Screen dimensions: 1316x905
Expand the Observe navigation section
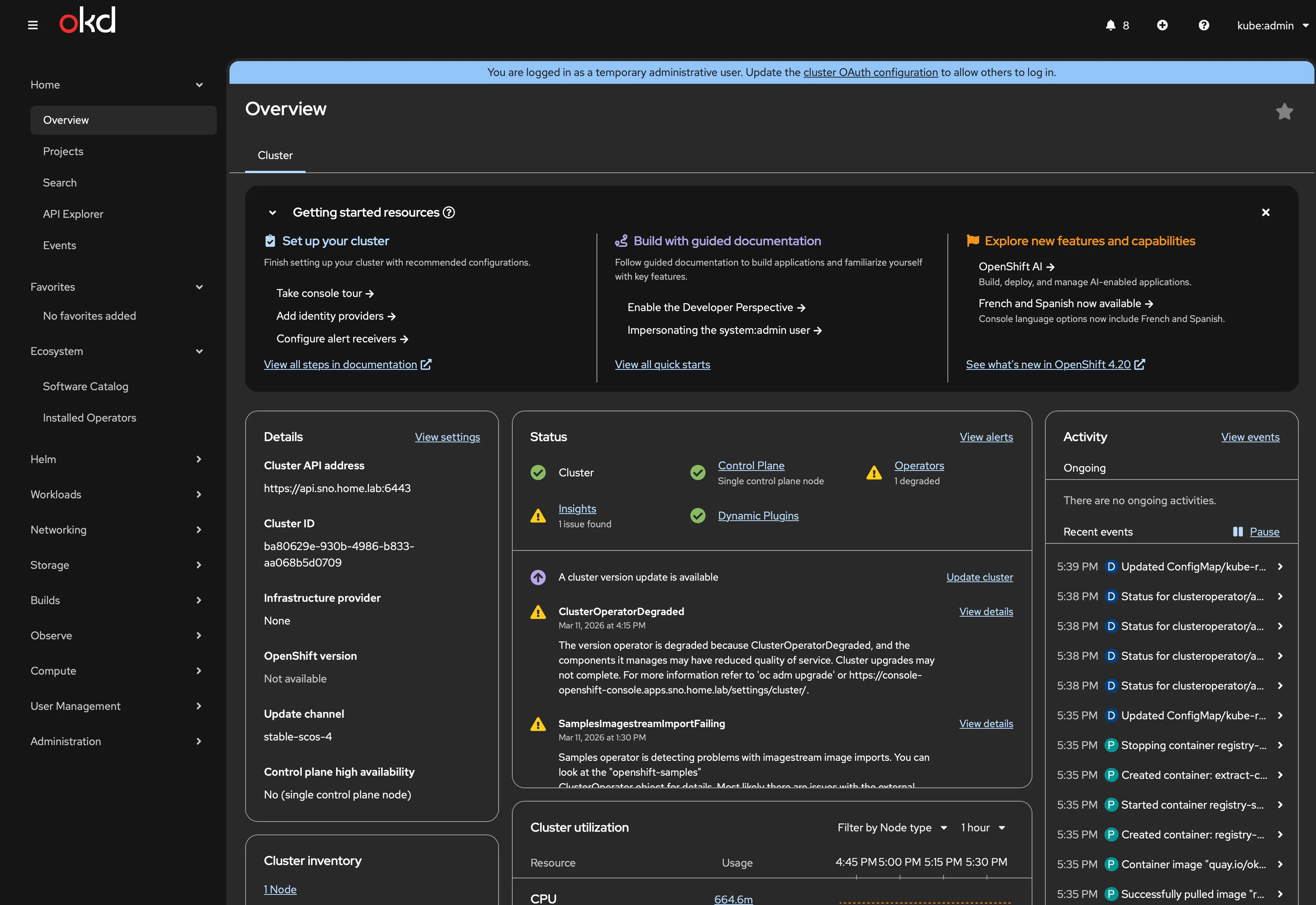coord(117,635)
